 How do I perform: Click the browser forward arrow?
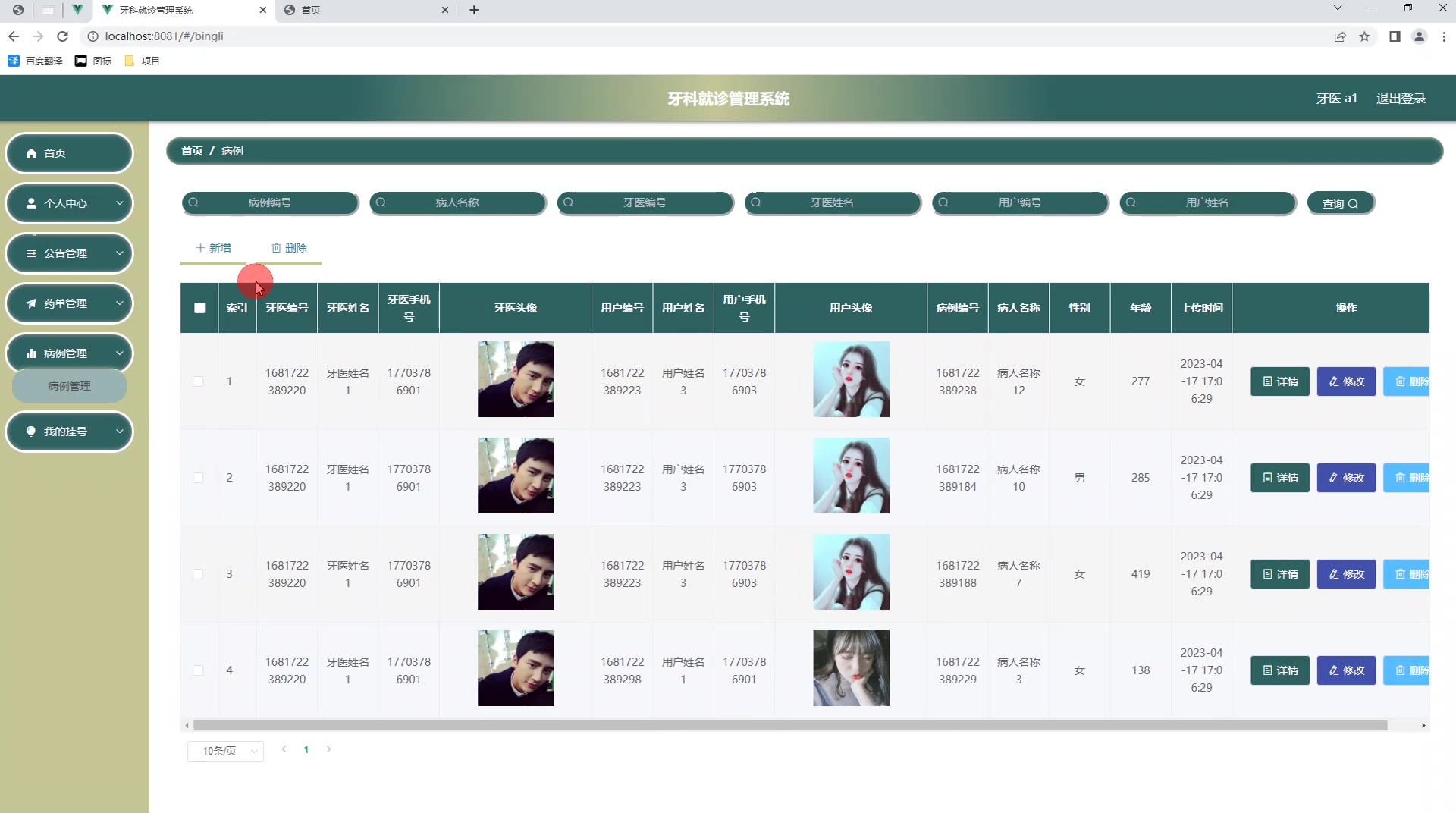point(38,36)
